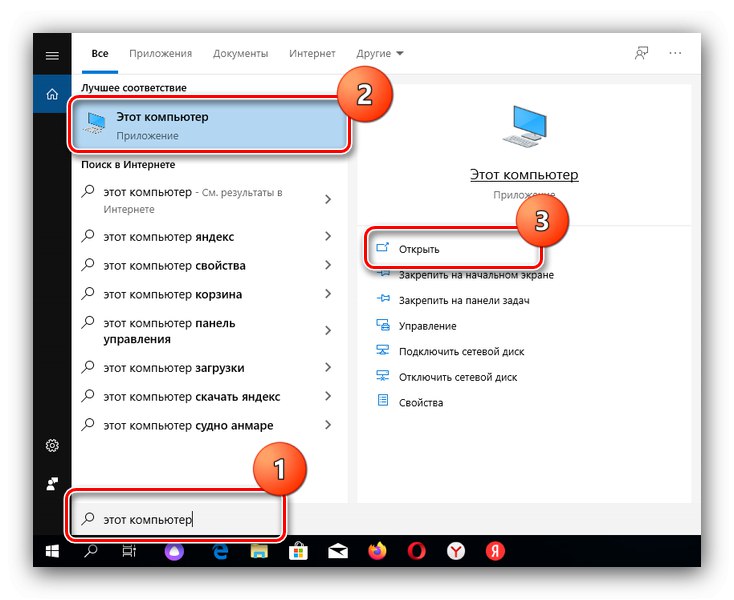Expand arrow for этот компьютер панель управления
734x600 pixels.
[328, 330]
